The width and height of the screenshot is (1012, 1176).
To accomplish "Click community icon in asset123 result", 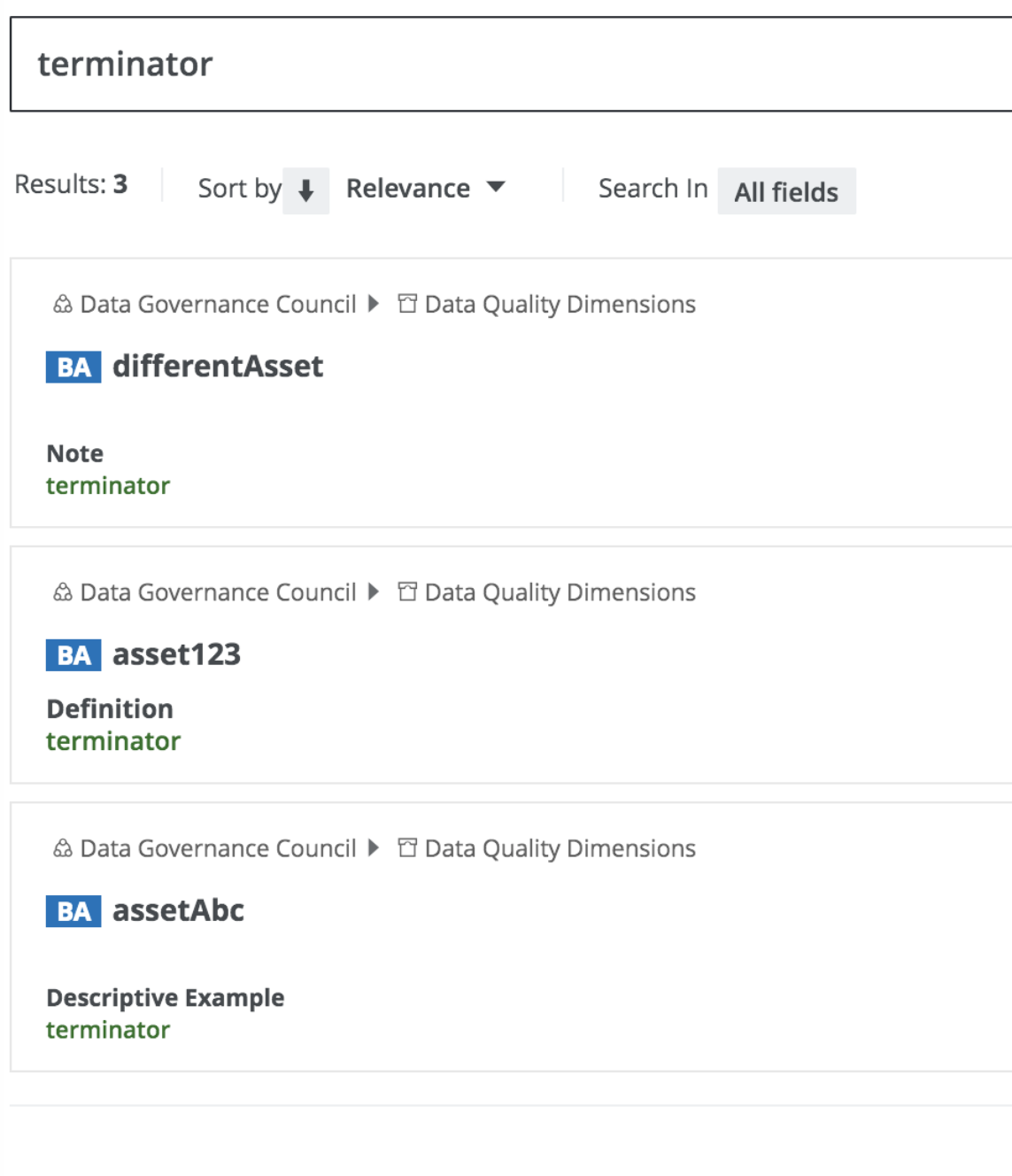I will [x=63, y=592].
